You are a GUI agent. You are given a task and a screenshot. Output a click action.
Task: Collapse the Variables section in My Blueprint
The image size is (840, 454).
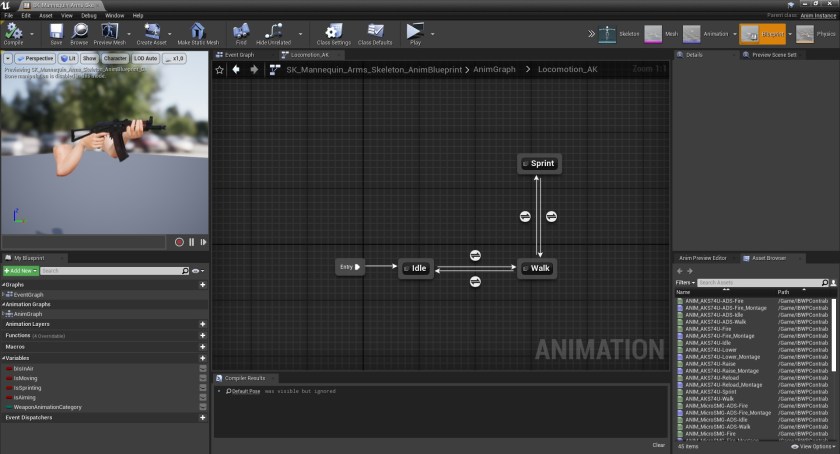5,358
